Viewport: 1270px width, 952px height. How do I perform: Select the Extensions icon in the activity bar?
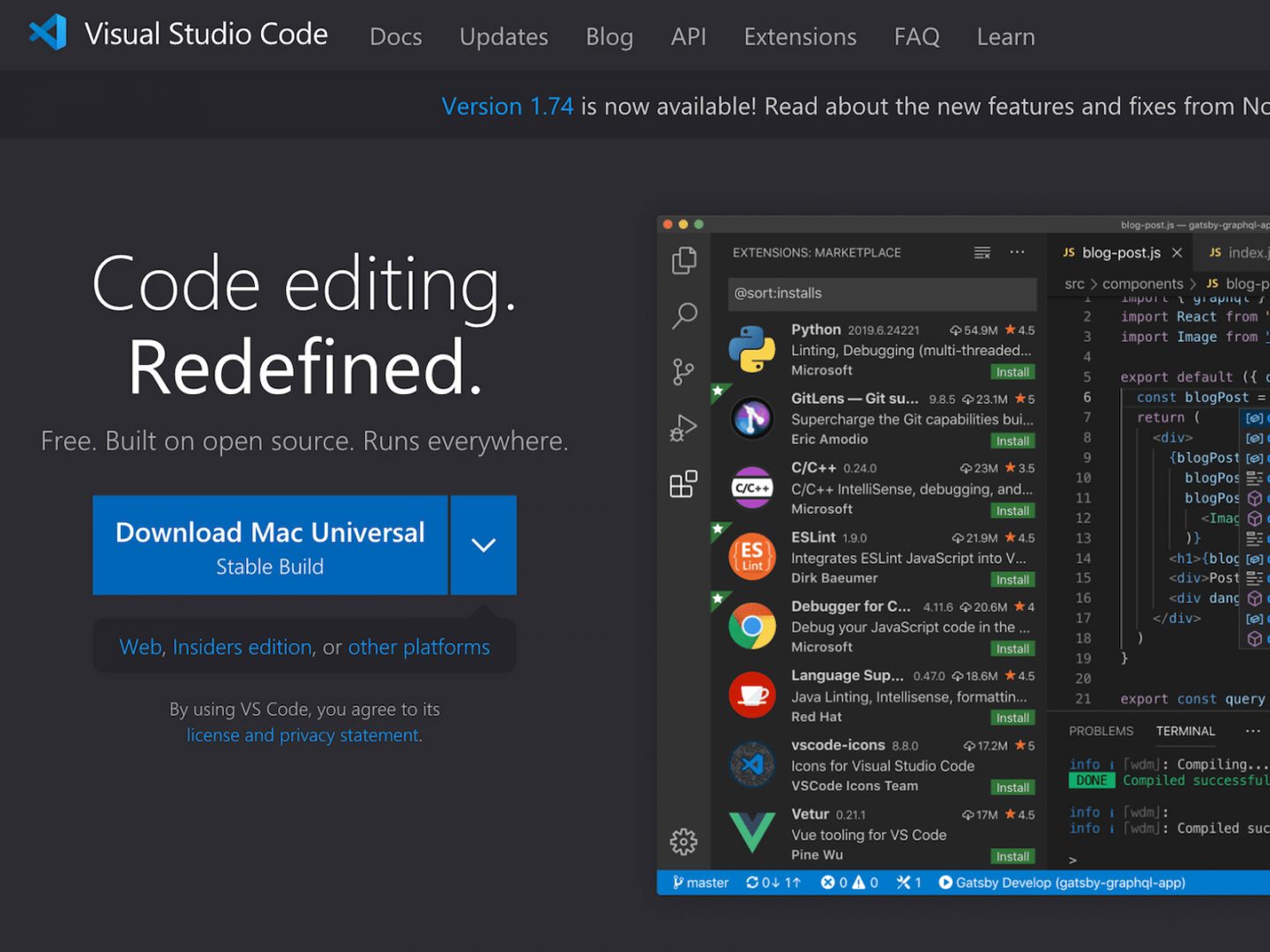coord(684,484)
